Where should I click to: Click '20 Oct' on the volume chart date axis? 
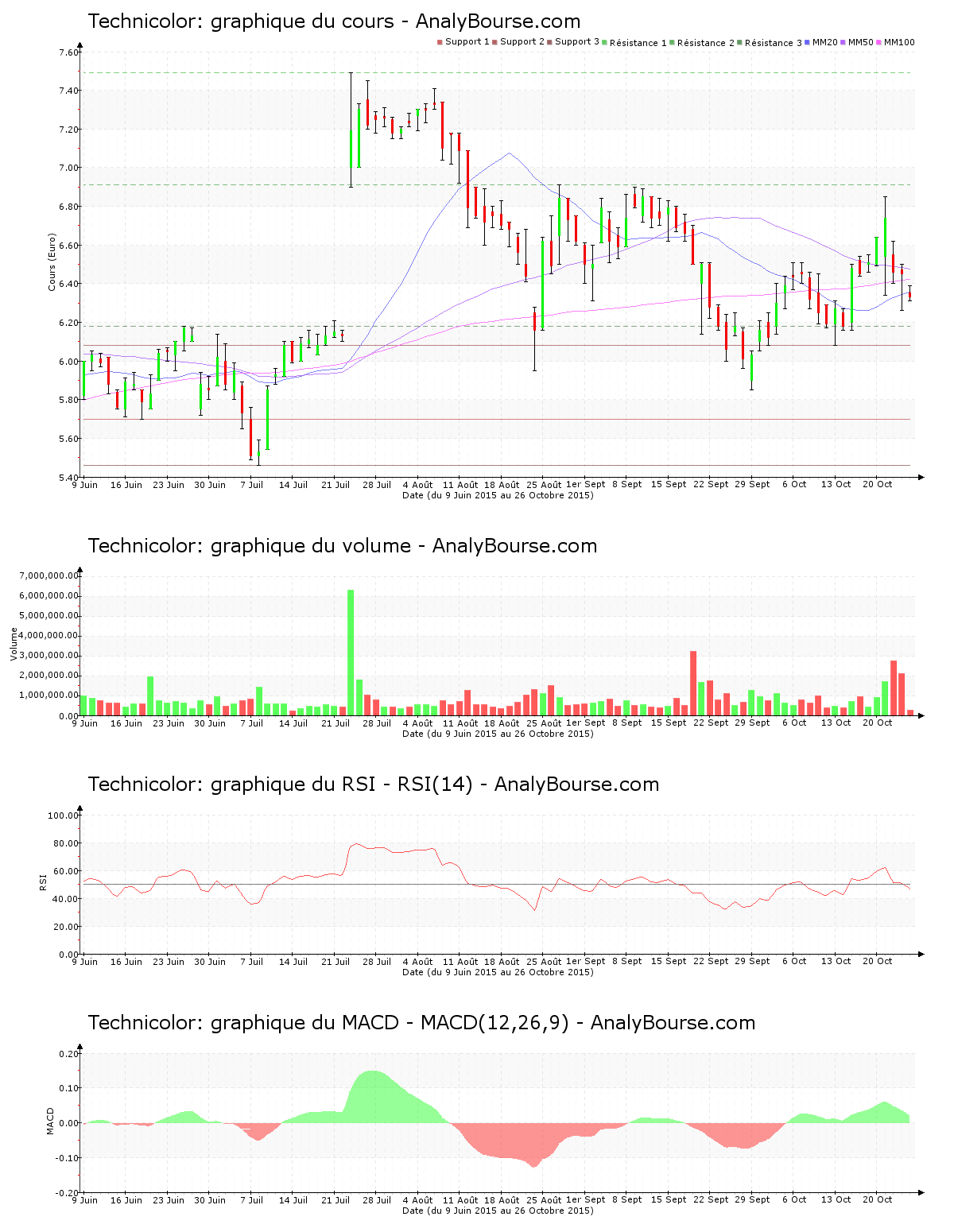click(878, 723)
